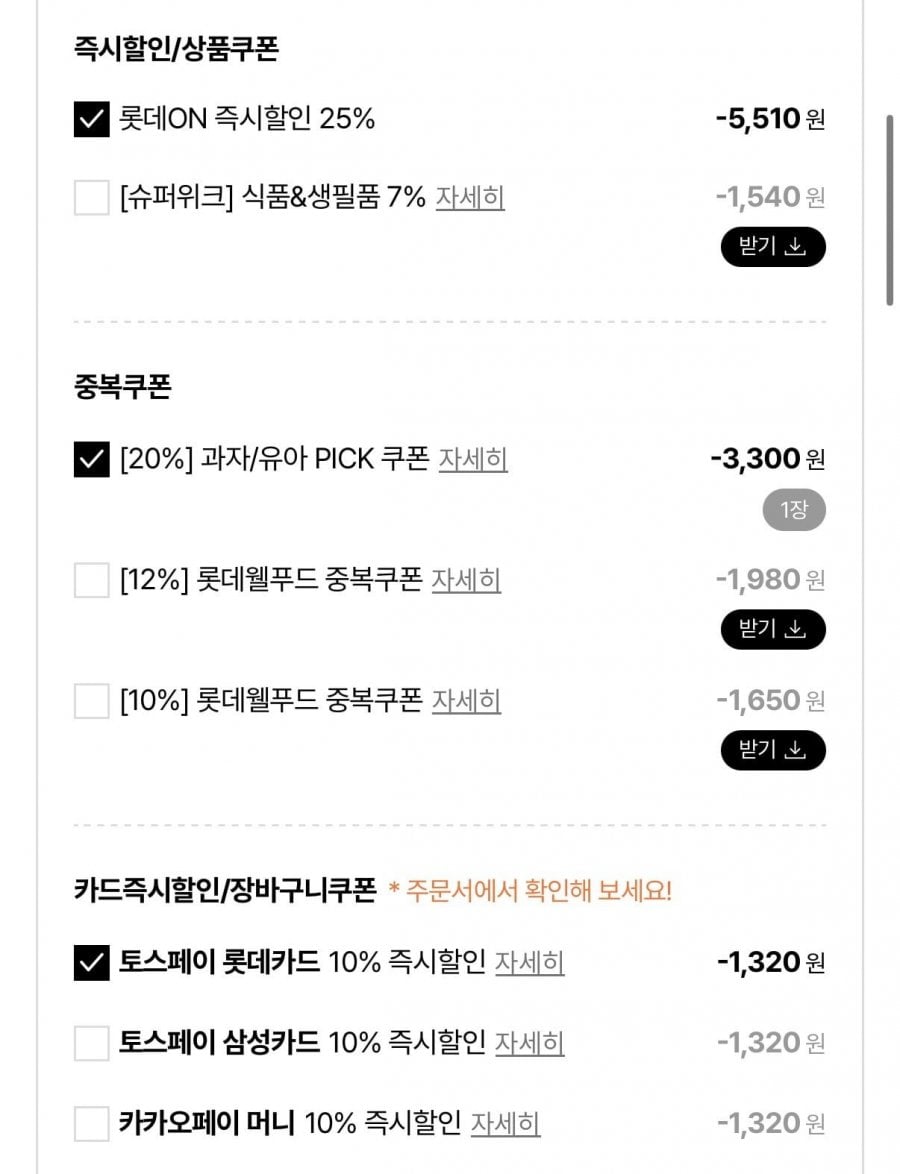
Task: Click the vertical scrollbar thumb
Action: pos(889,210)
